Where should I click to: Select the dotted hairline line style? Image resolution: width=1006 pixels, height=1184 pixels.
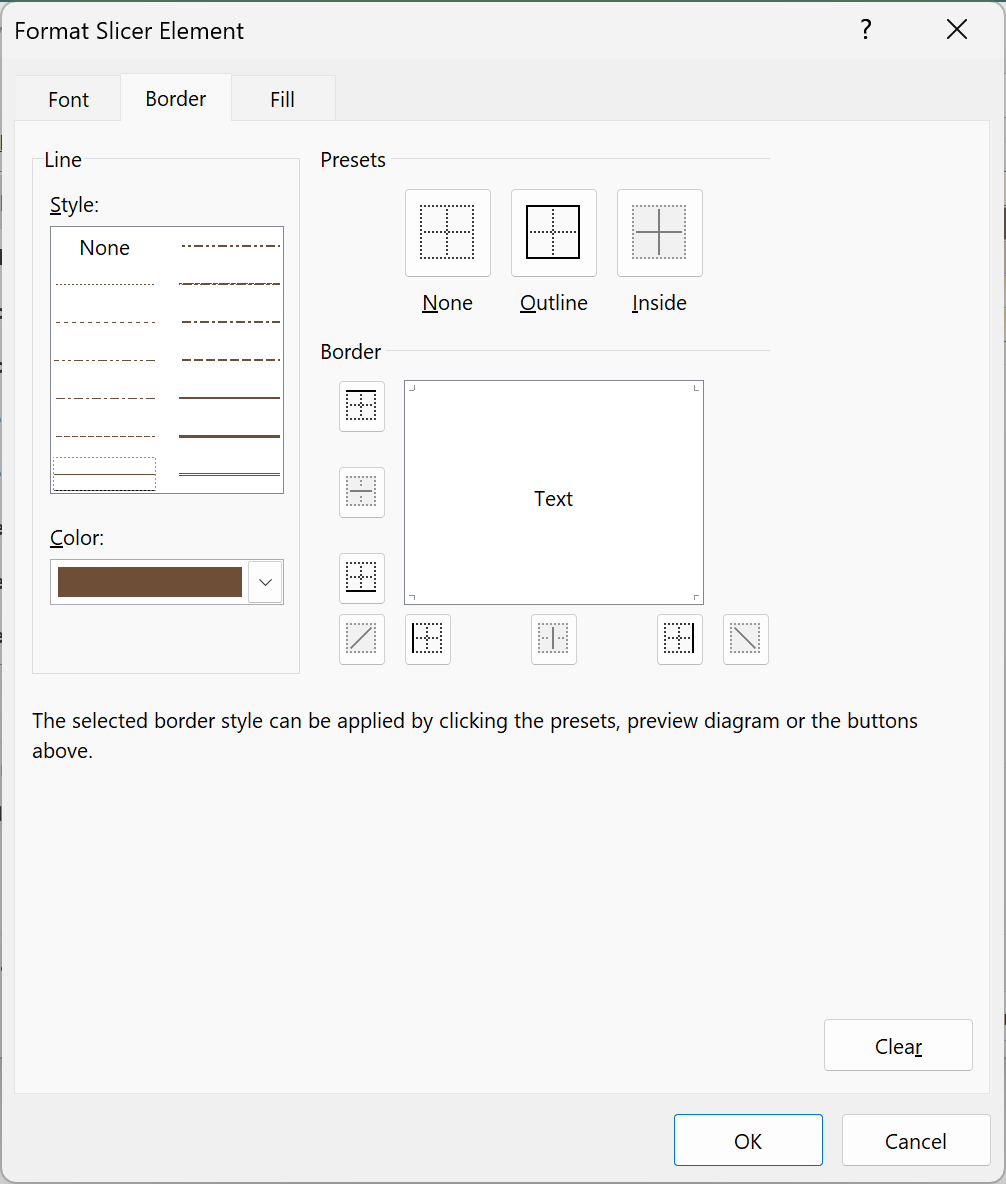click(x=104, y=285)
